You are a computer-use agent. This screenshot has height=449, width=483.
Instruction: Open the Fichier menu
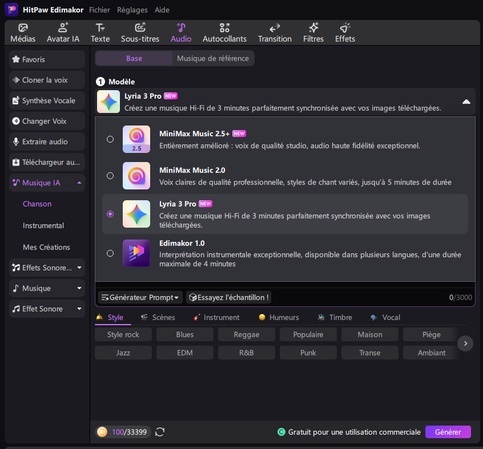pos(99,10)
